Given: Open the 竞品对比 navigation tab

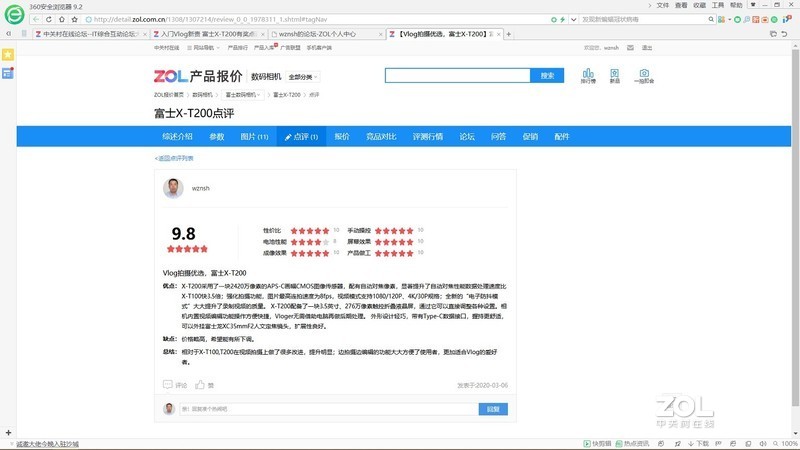Looking at the screenshot, I should [381, 137].
